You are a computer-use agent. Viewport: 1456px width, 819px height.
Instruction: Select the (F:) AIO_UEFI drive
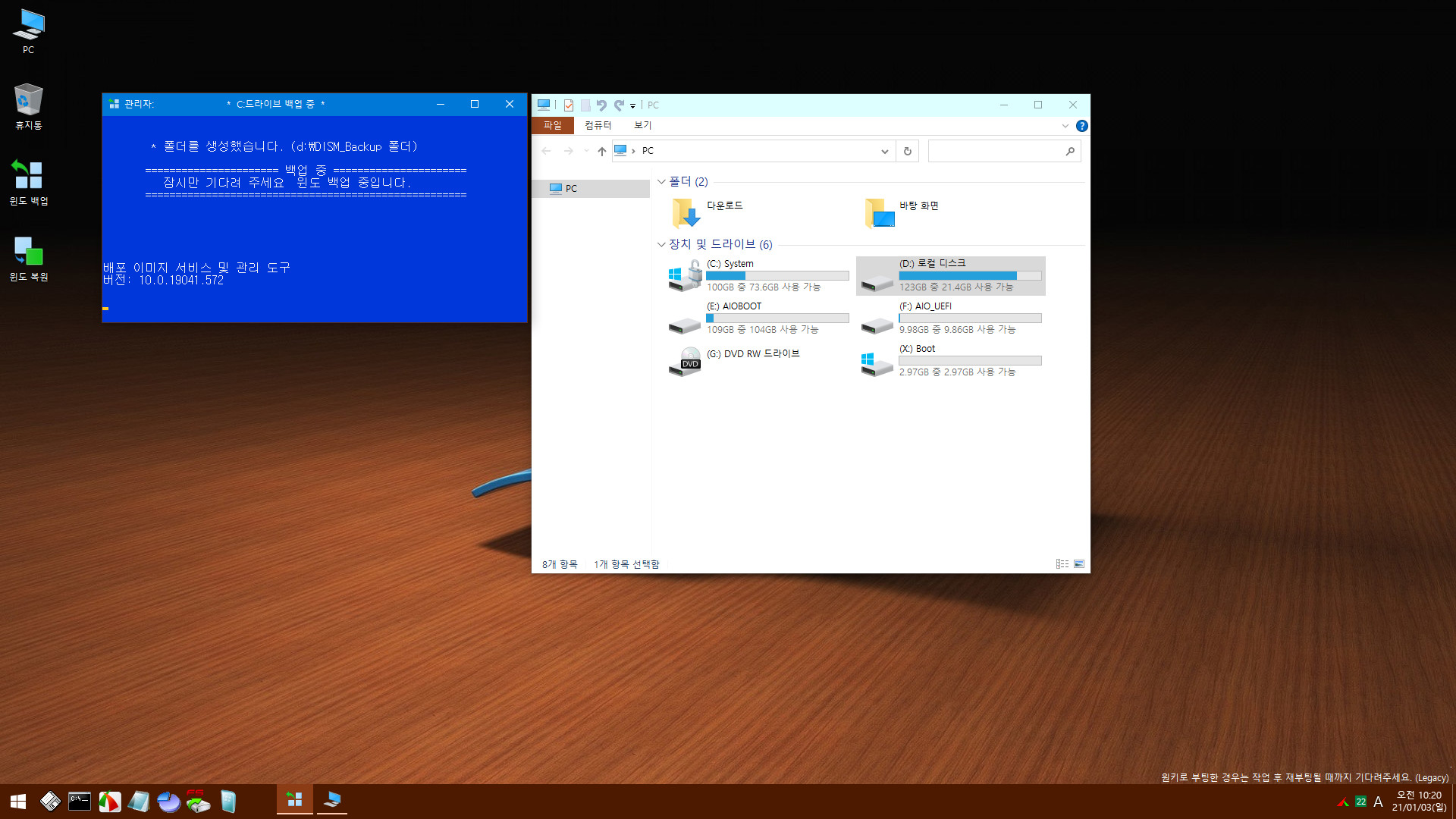[951, 318]
